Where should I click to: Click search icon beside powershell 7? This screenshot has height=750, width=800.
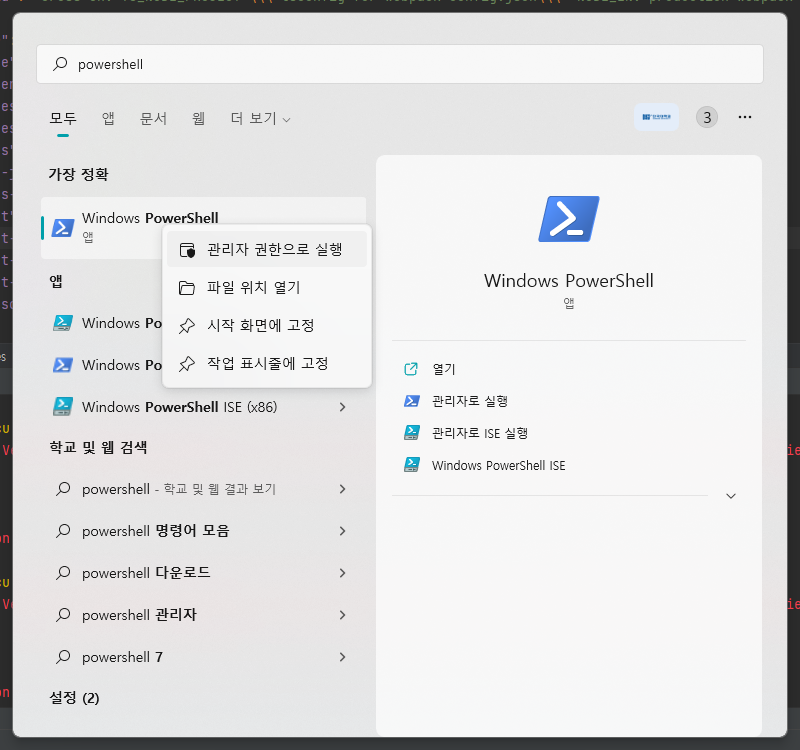pyautogui.click(x=63, y=656)
